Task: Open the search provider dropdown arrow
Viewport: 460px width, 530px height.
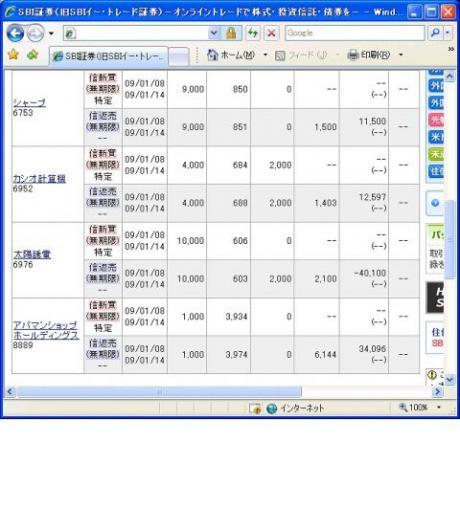Action: click(448, 33)
